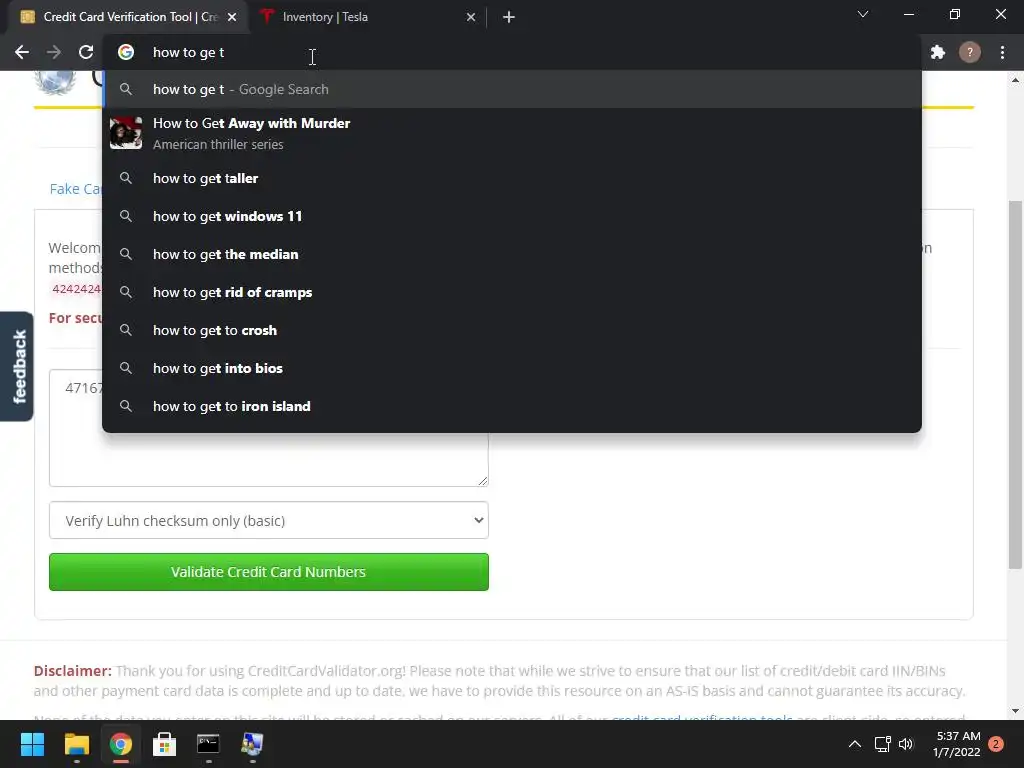Close the Credit Card Verification Tool tab
This screenshot has width=1024, height=768.
click(x=232, y=18)
